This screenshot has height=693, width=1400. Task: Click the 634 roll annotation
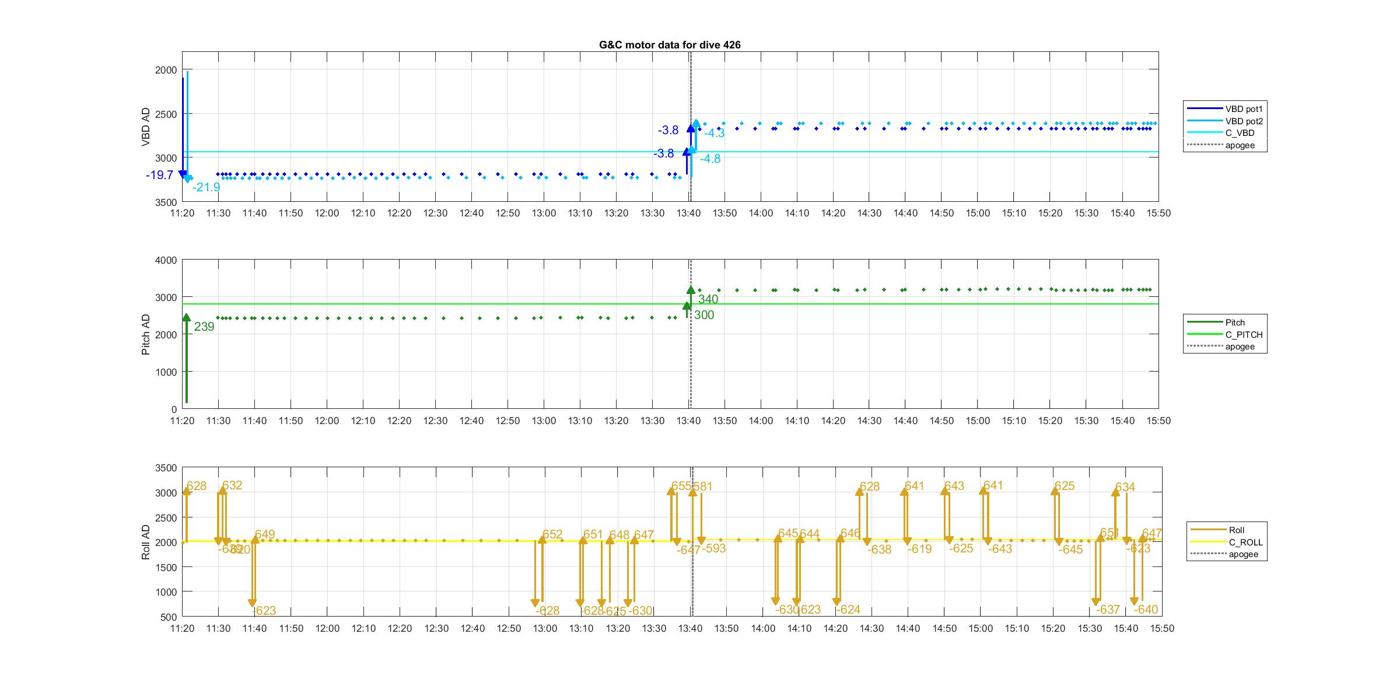pos(1125,488)
